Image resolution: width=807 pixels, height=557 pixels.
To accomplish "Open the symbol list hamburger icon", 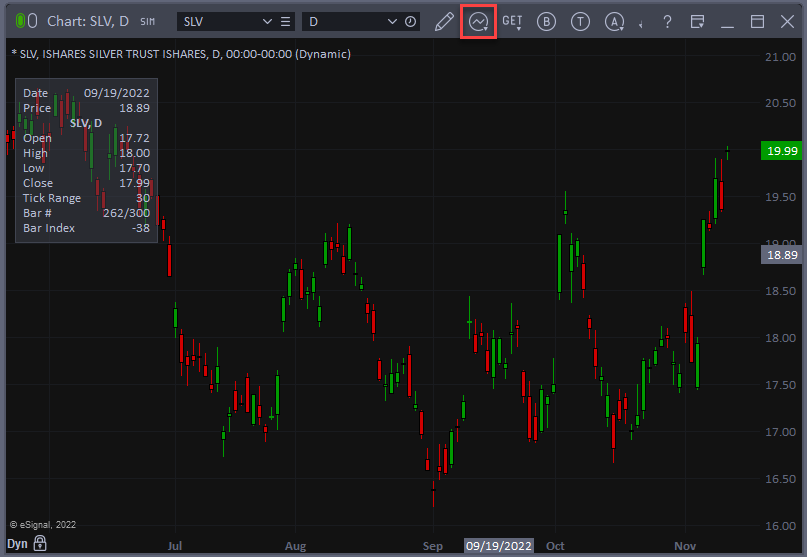I will [x=285, y=22].
